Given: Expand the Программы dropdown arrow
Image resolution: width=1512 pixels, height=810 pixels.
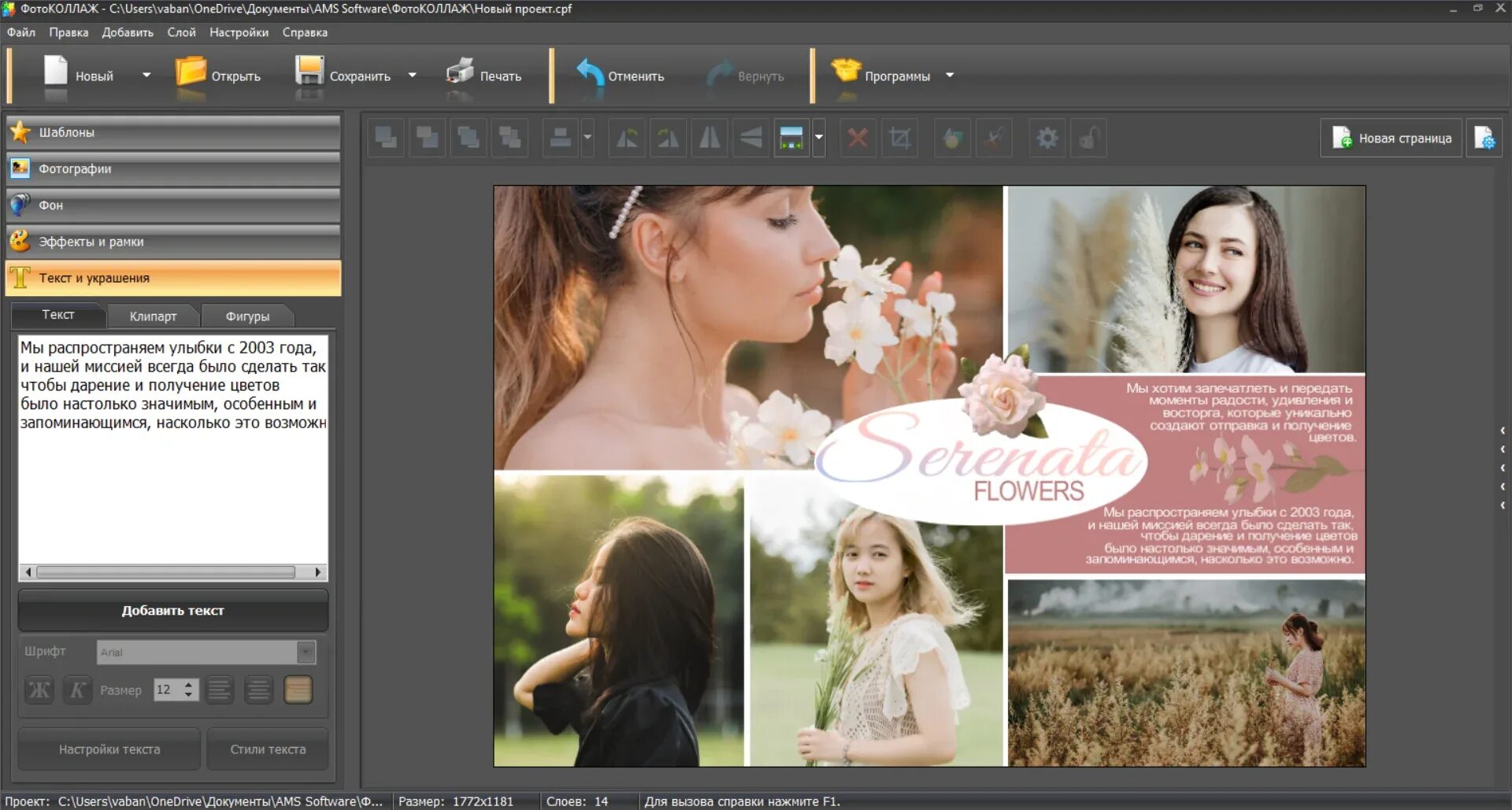Looking at the screenshot, I should 950,76.
